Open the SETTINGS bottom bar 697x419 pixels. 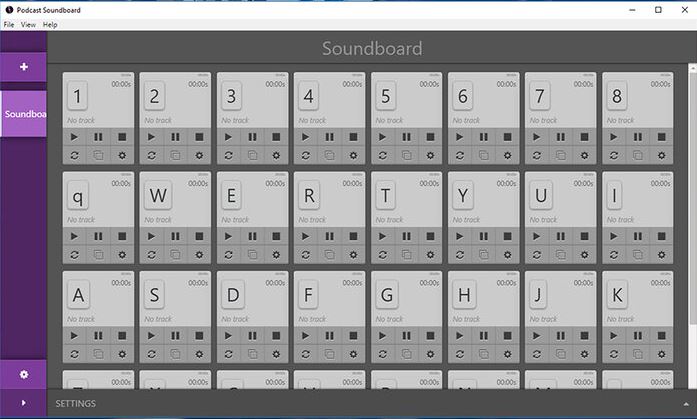pos(372,403)
